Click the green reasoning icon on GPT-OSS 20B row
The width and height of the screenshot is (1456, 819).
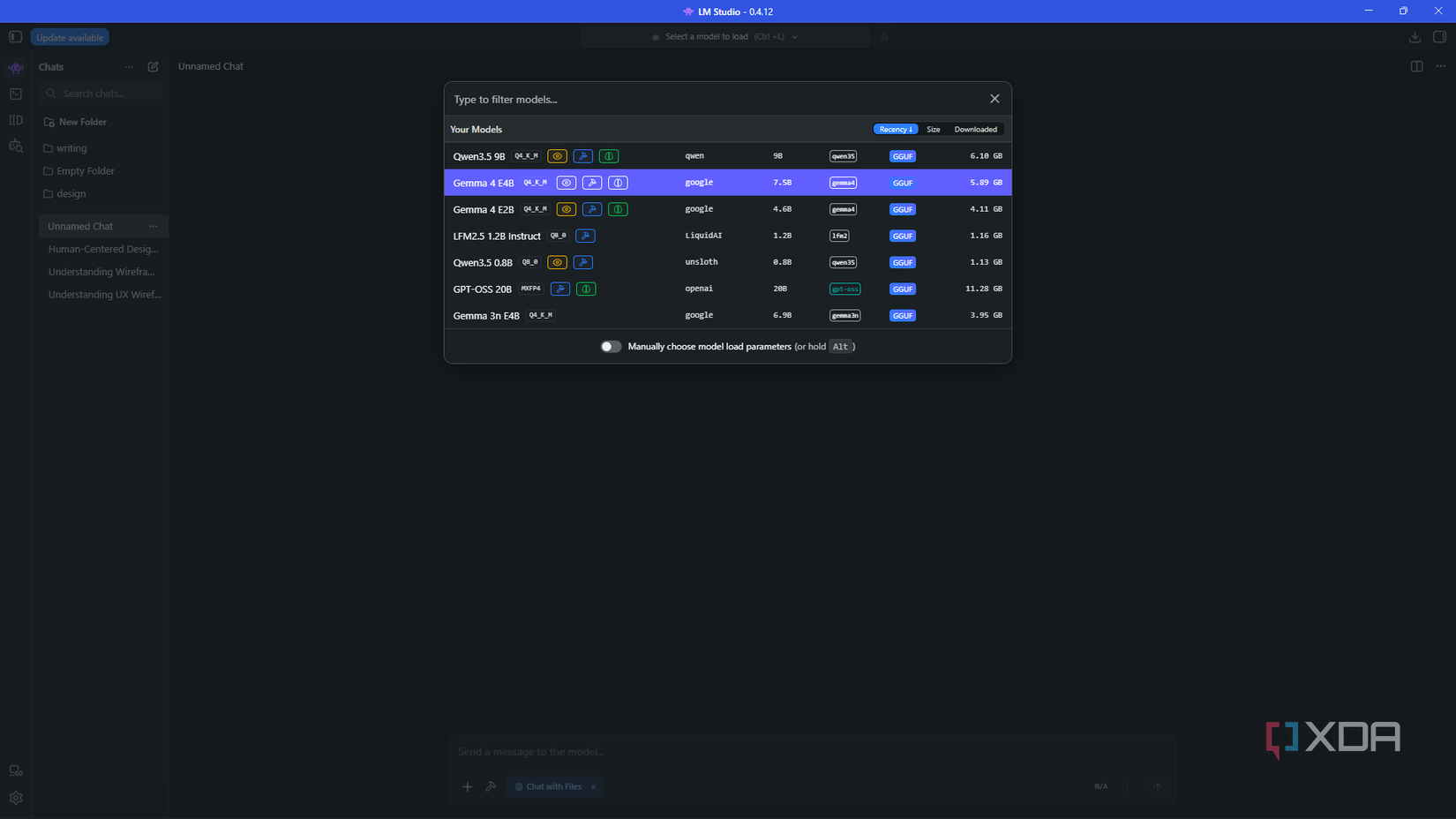(586, 289)
